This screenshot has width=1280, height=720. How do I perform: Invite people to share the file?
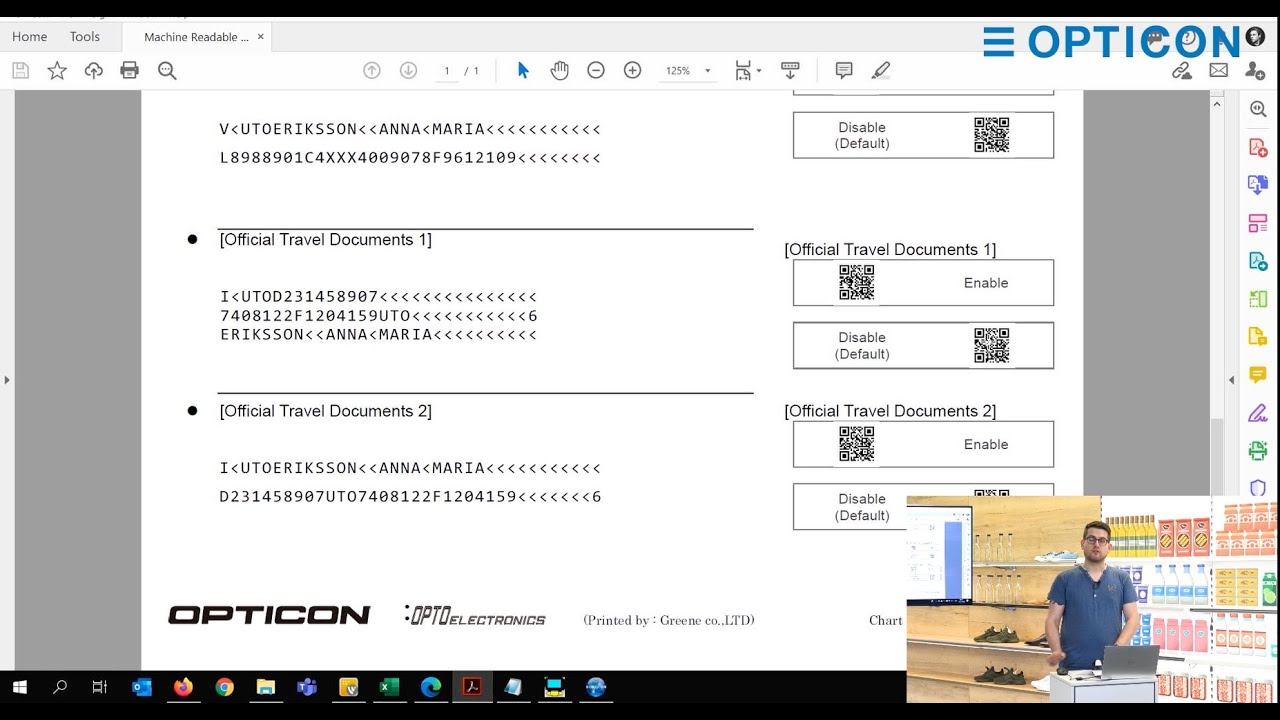tap(1254, 70)
